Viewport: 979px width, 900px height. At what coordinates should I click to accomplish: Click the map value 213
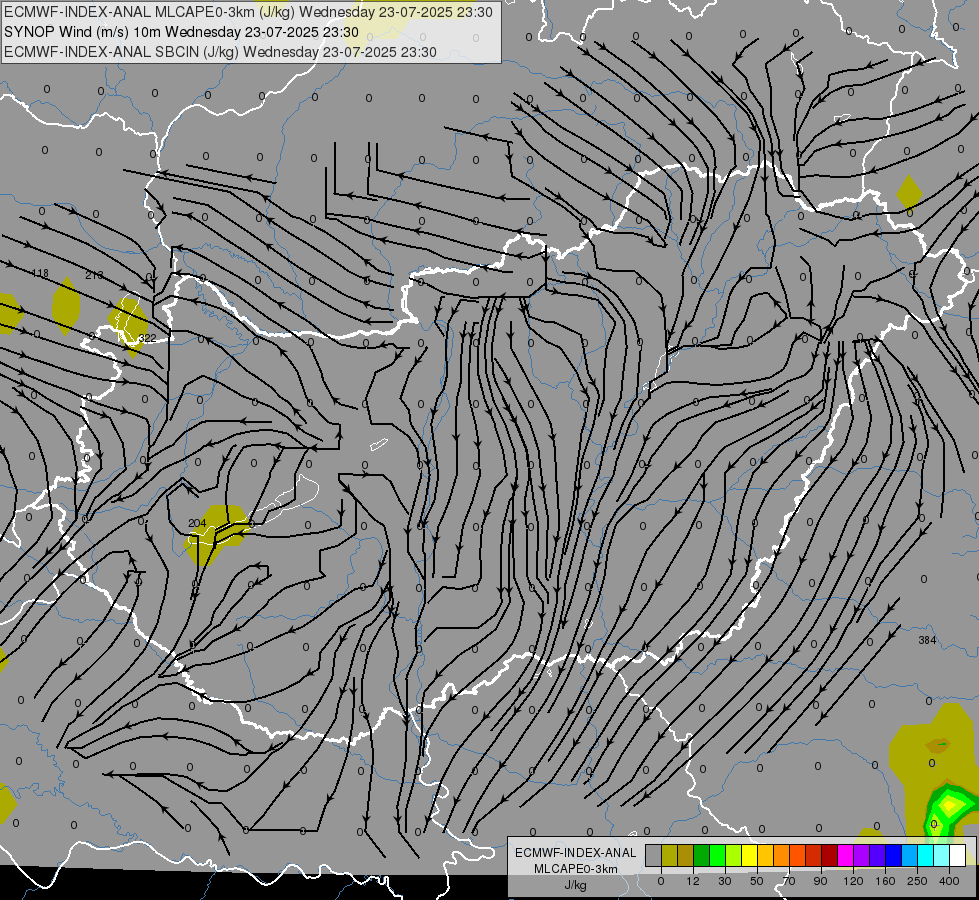94,275
